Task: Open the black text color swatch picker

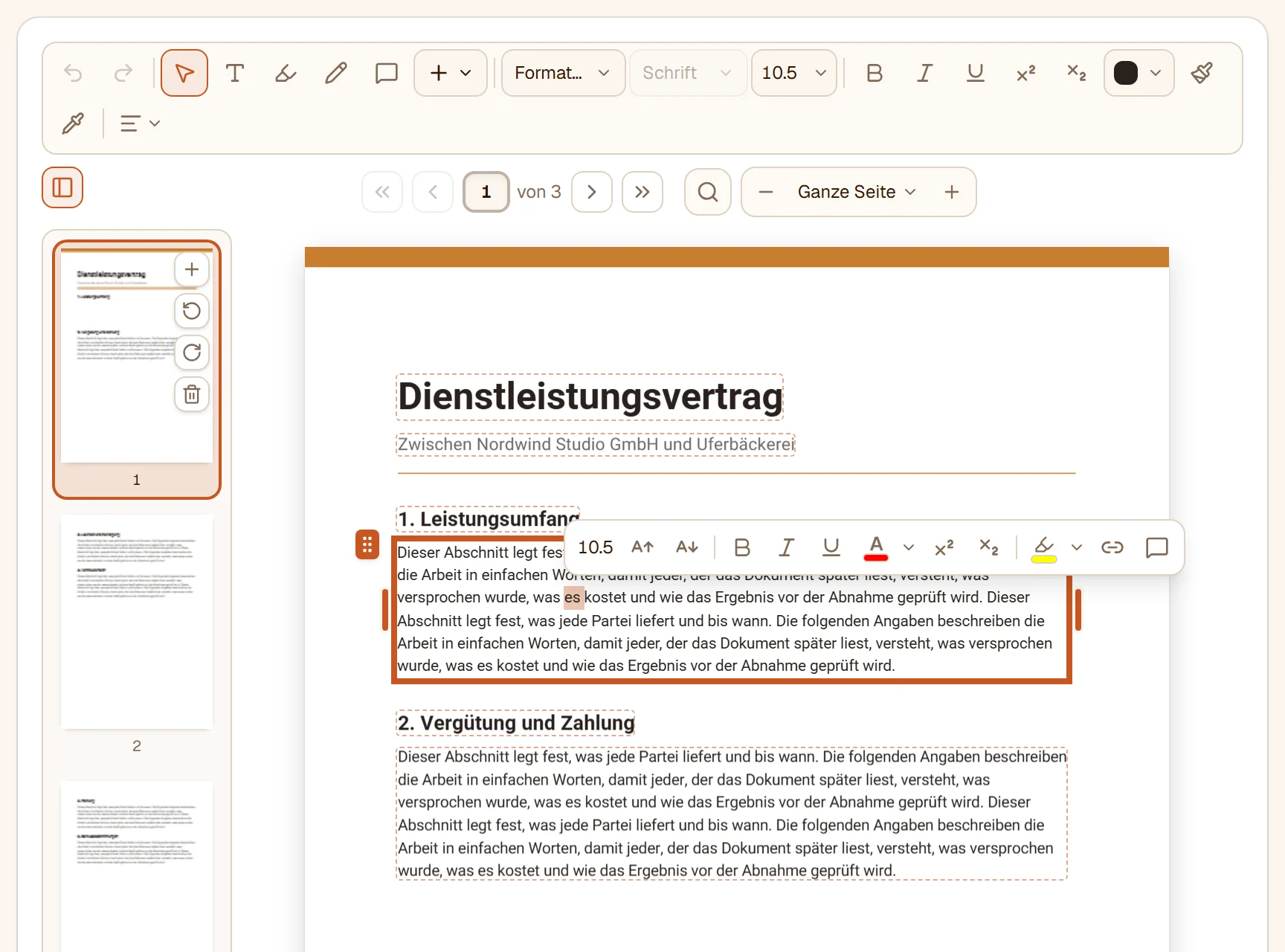Action: point(1139,73)
